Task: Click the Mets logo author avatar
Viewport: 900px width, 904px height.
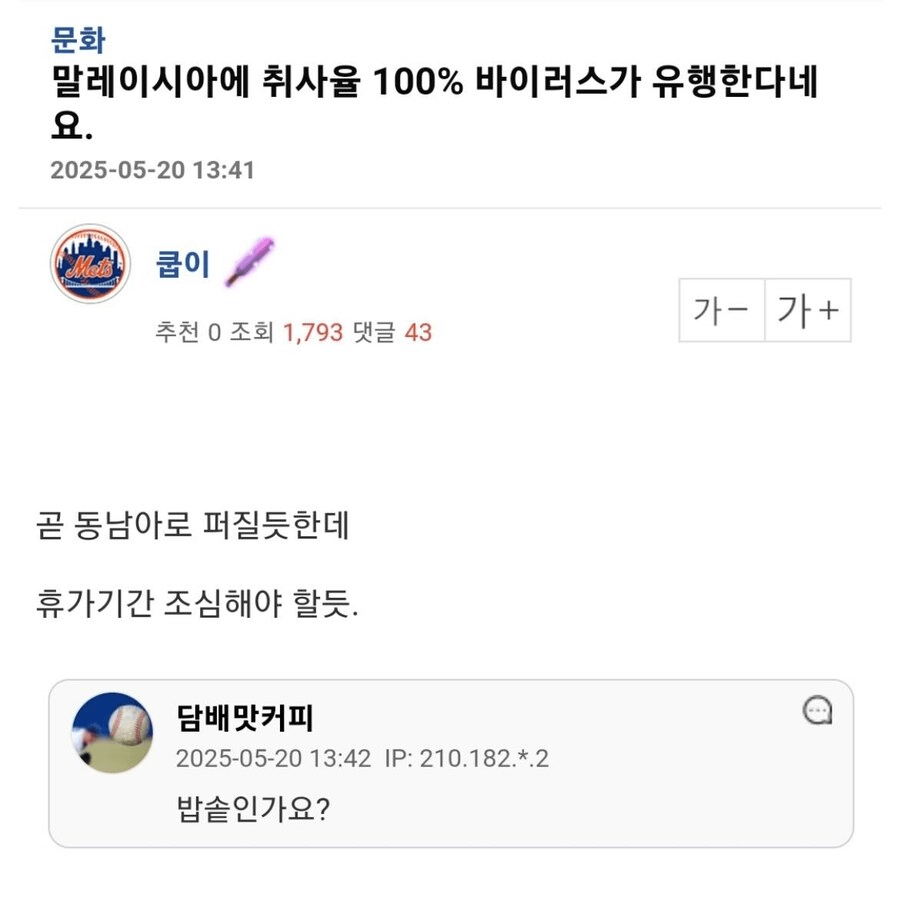Action: [x=90, y=264]
